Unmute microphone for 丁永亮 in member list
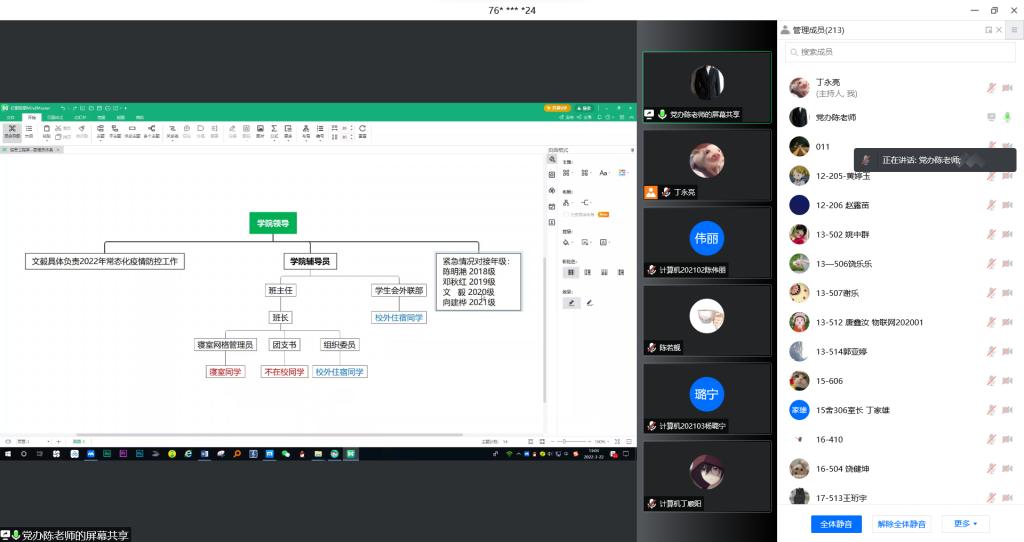Screen dimensions: 1024x542 (991, 88)
